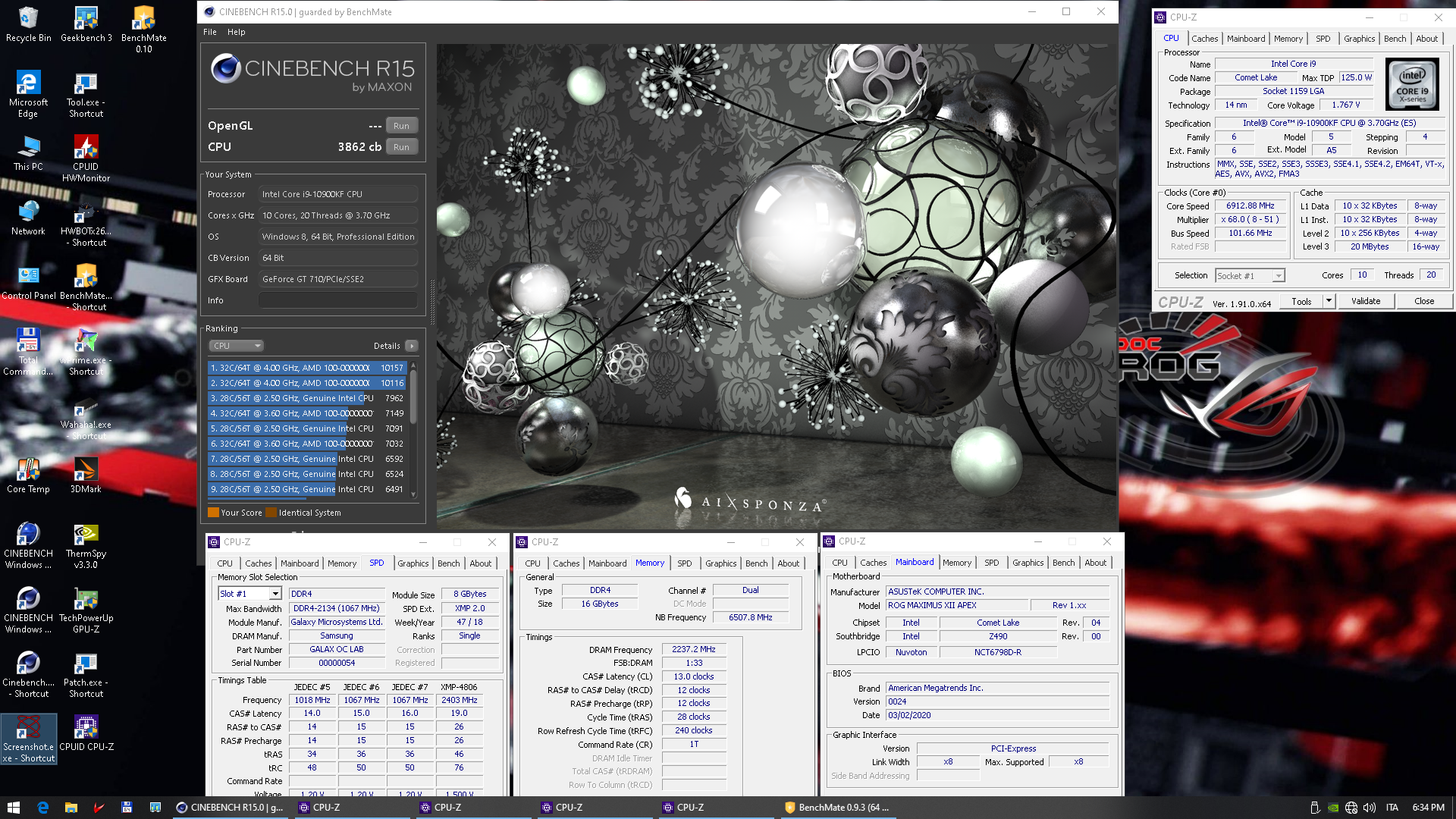The image size is (1456, 819).
Task: Launch Microsoft Edge desktop icon
Action: point(28,94)
